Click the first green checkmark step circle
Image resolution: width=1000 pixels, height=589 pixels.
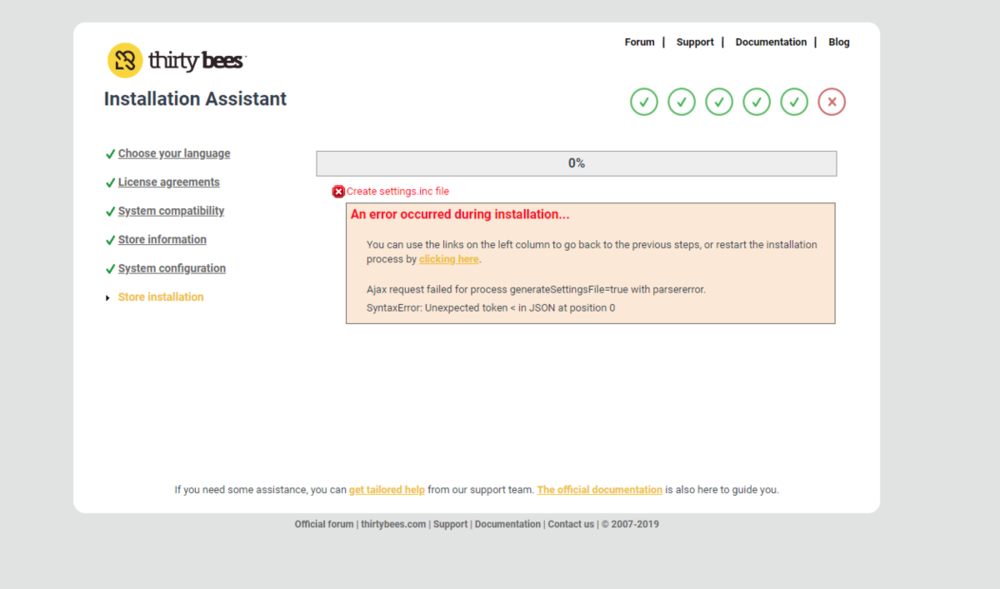pyautogui.click(x=644, y=102)
